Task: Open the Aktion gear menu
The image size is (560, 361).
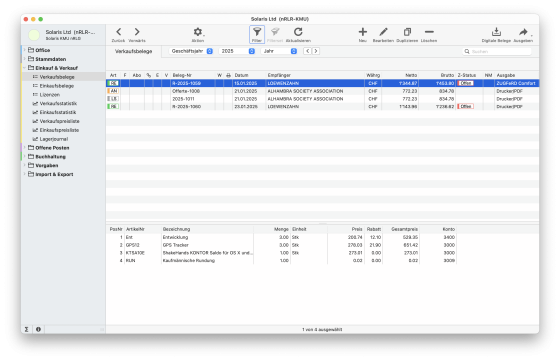Action: tap(198, 32)
